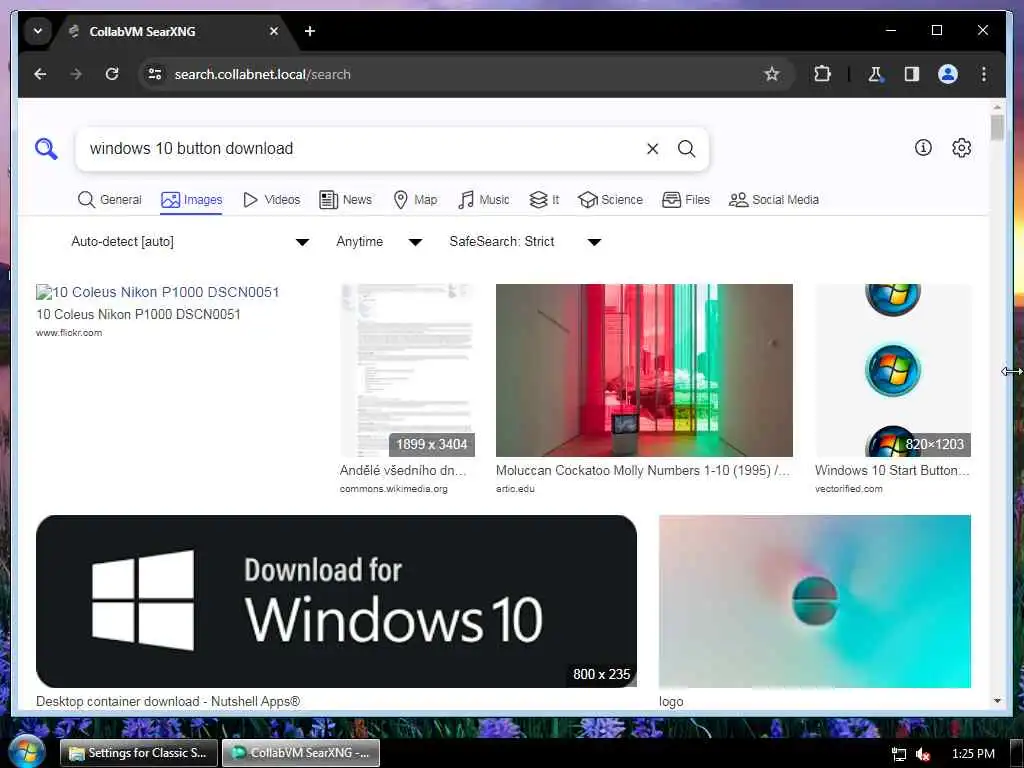1024x768 pixels.
Task: Click the page vertical scrollbar thumb
Action: pyautogui.click(x=997, y=127)
